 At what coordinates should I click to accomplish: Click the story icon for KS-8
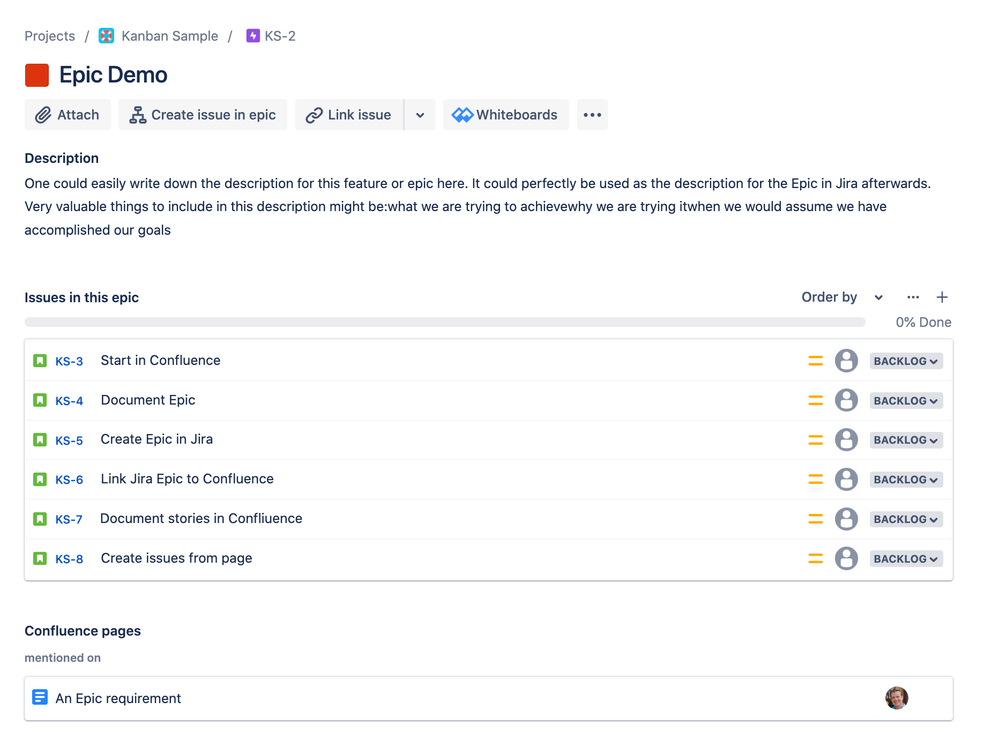(40, 558)
